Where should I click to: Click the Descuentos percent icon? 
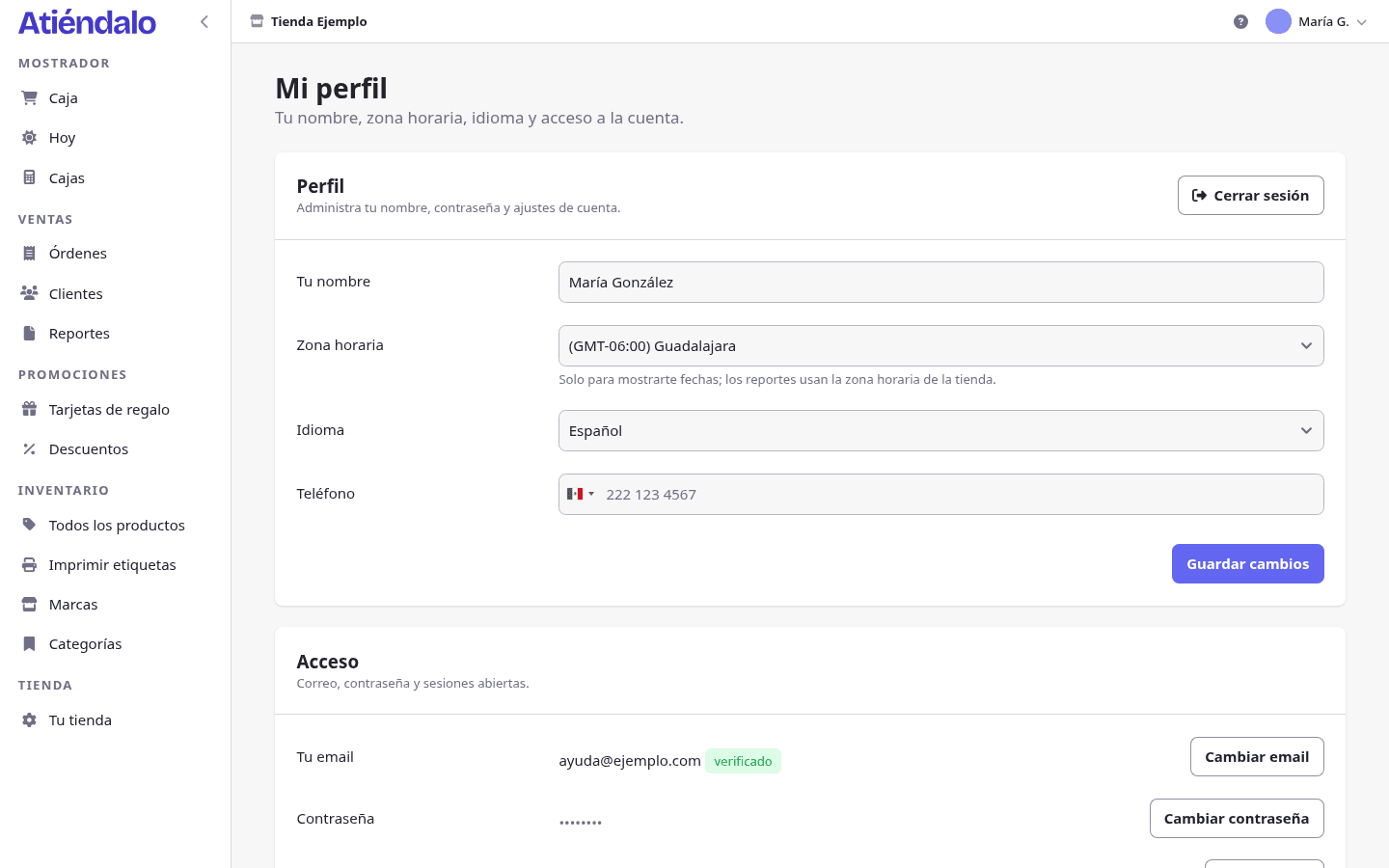30,449
